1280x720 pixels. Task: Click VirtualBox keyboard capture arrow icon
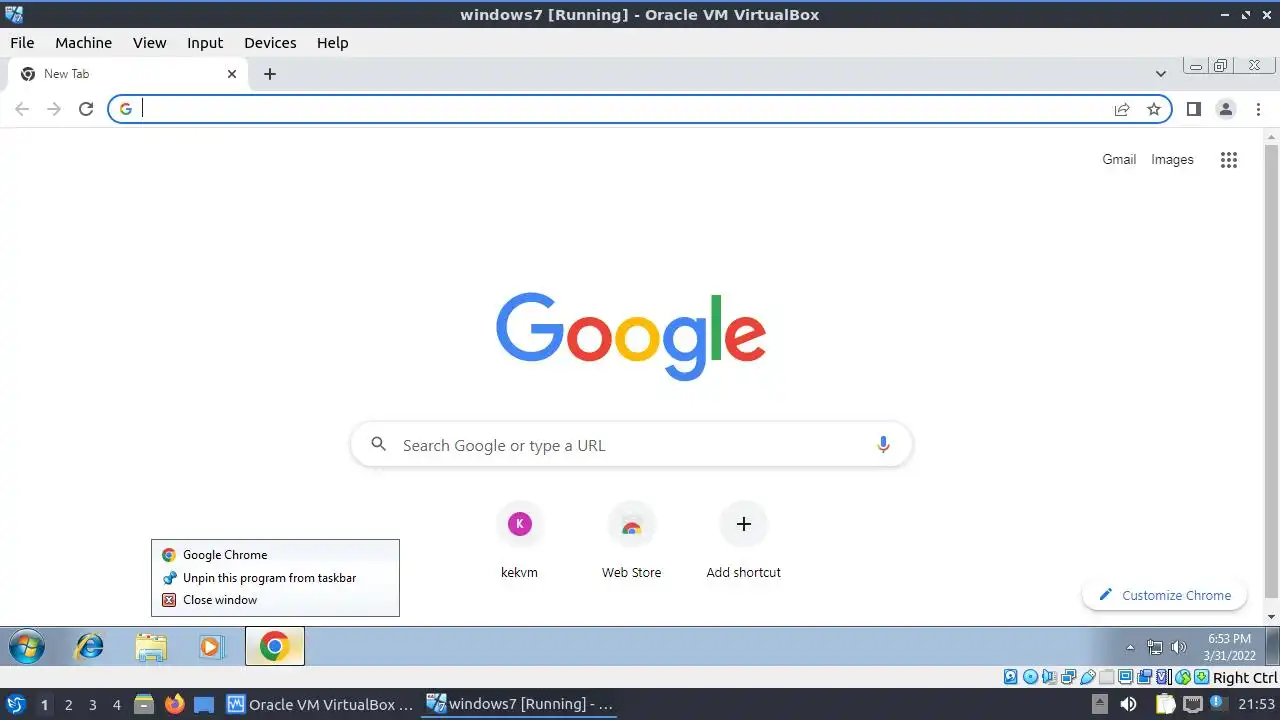1201,677
